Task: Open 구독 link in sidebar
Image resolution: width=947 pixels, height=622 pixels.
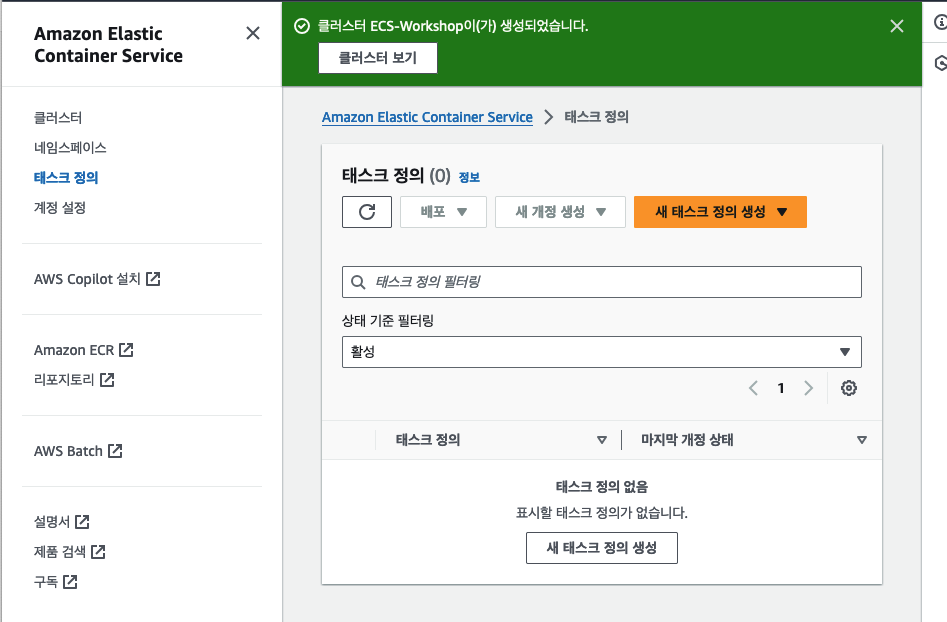Action: point(46,582)
